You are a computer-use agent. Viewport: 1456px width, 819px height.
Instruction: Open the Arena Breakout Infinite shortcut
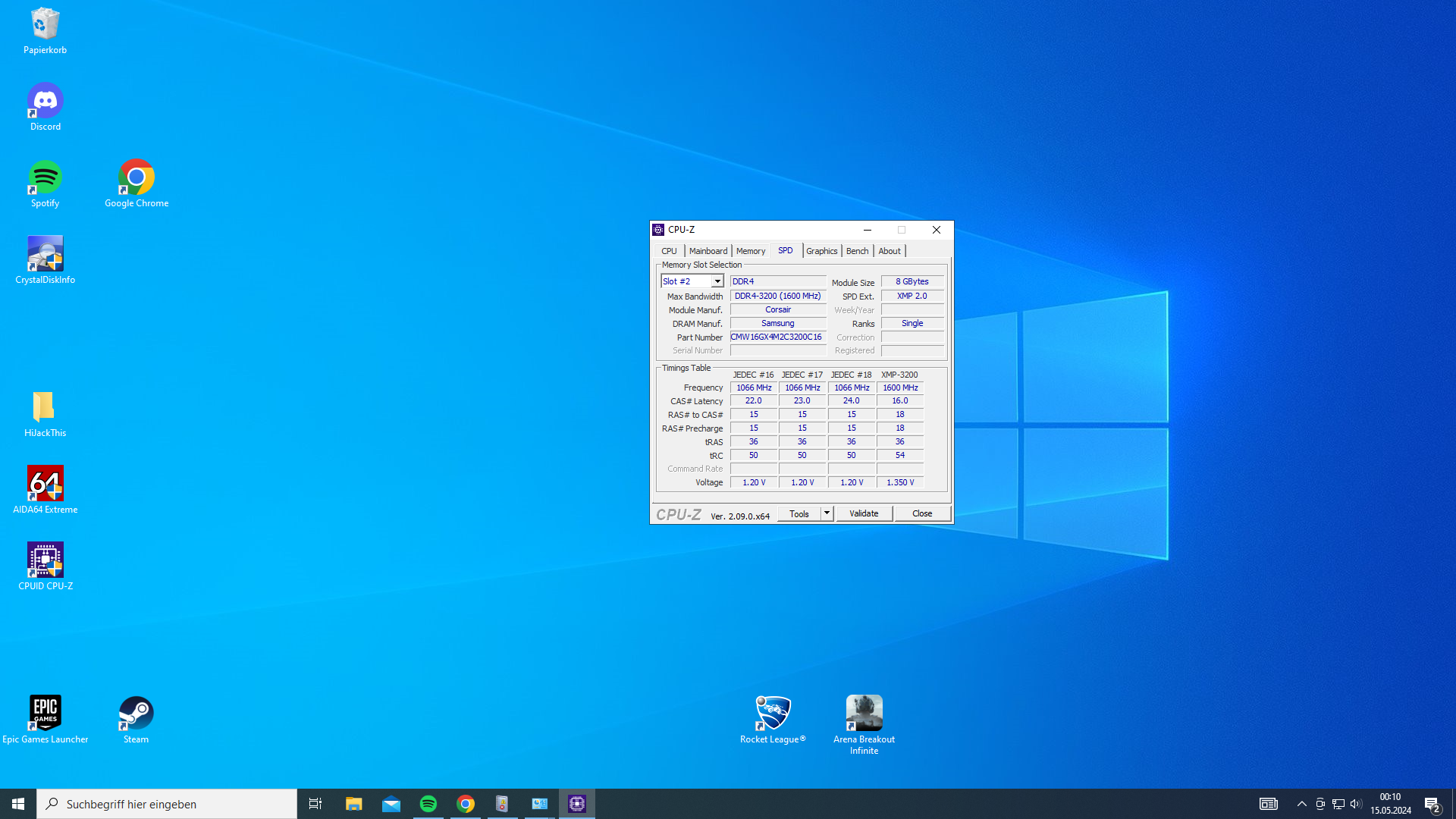pyautogui.click(x=864, y=714)
